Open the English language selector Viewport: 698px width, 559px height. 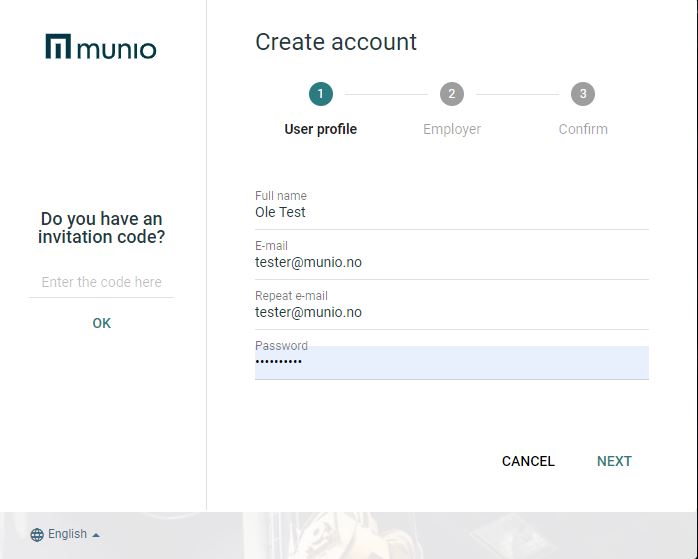pyautogui.click(x=65, y=534)
